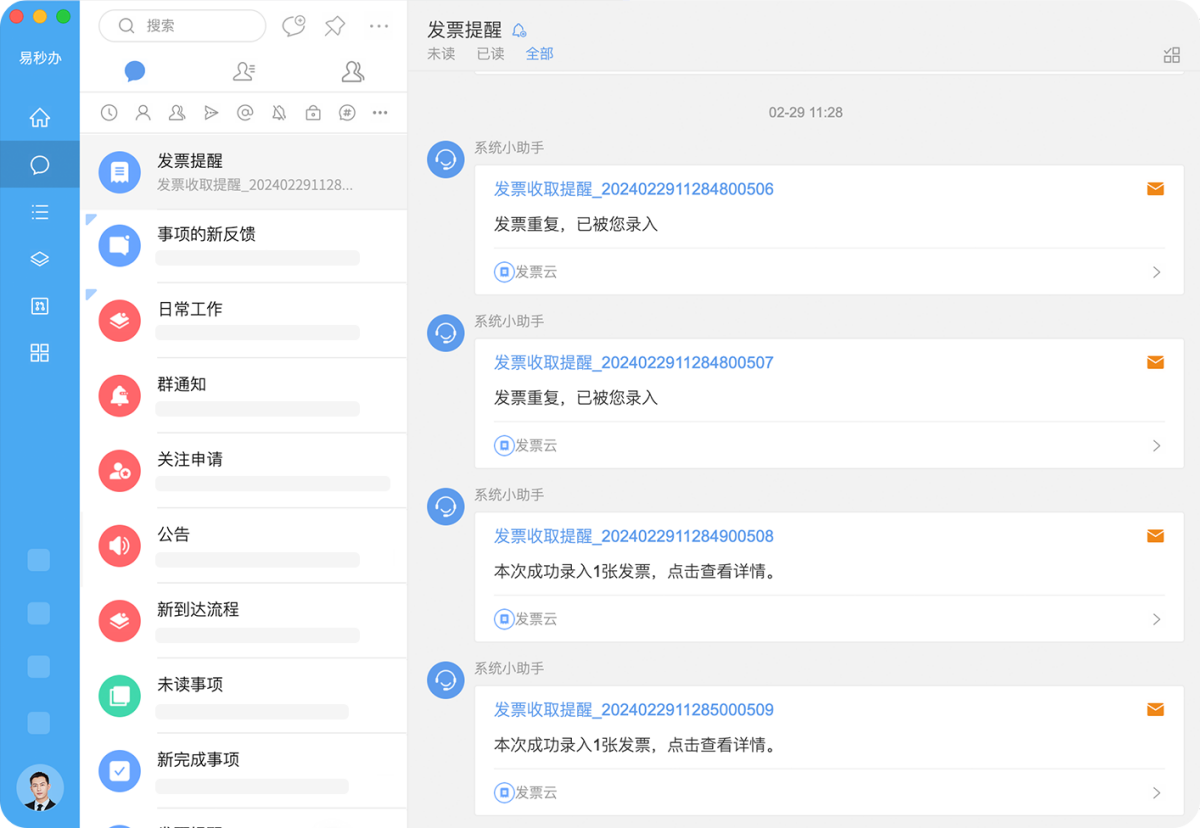
Task: Open the more options ellipsis in filter bar
Action: point(379,112)
